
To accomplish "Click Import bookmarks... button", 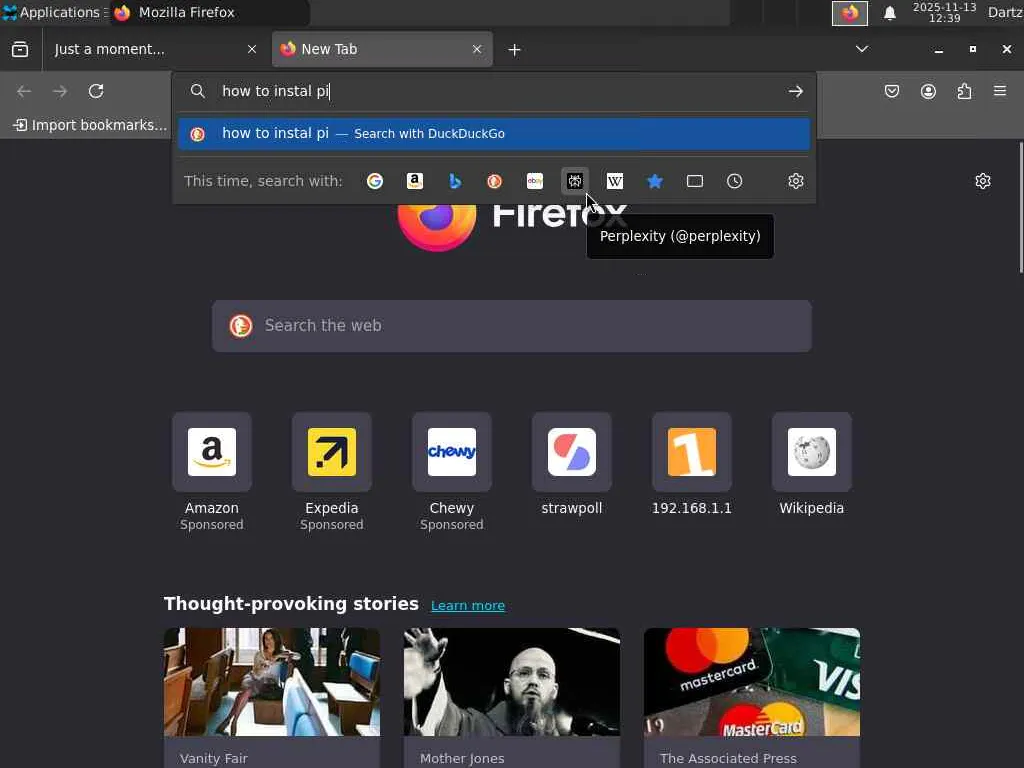I will [90, 125].
